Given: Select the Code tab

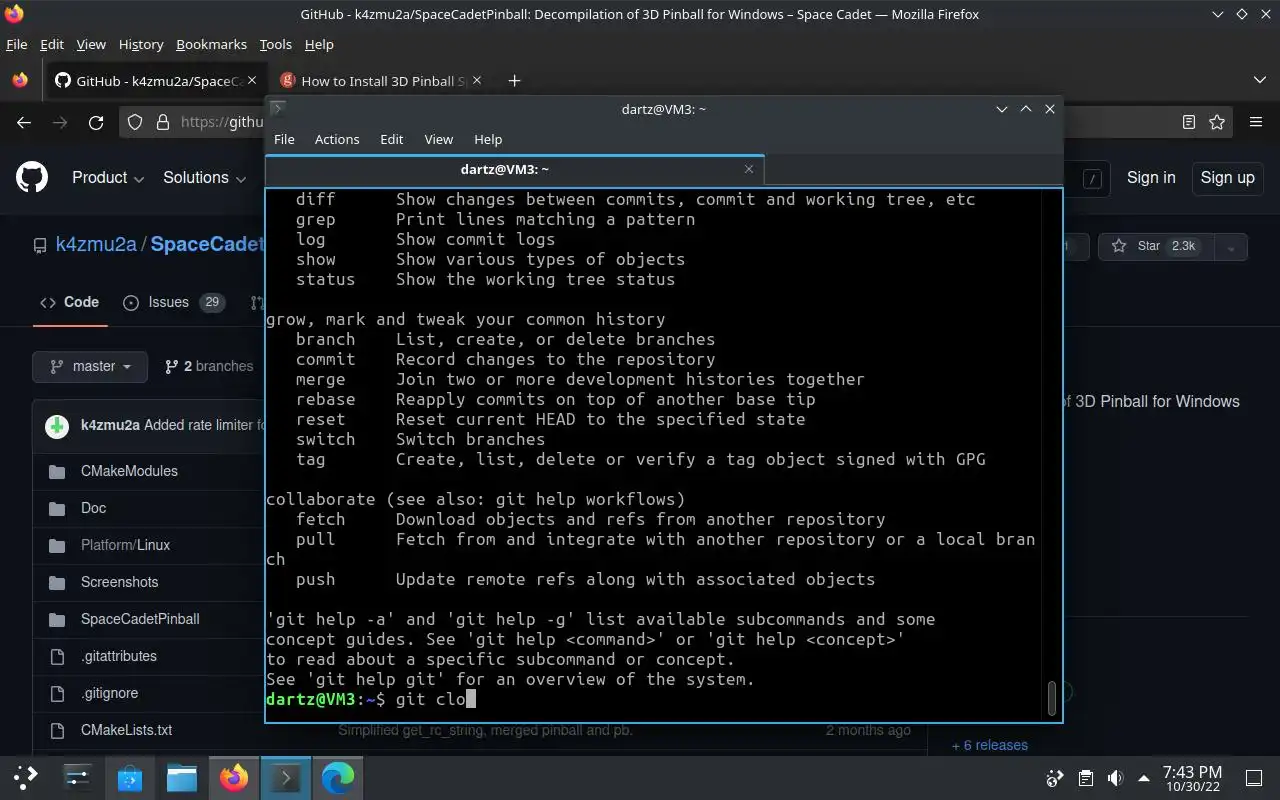Looking at the screenshot, I should pyautogui.click(x=69, y=302).
